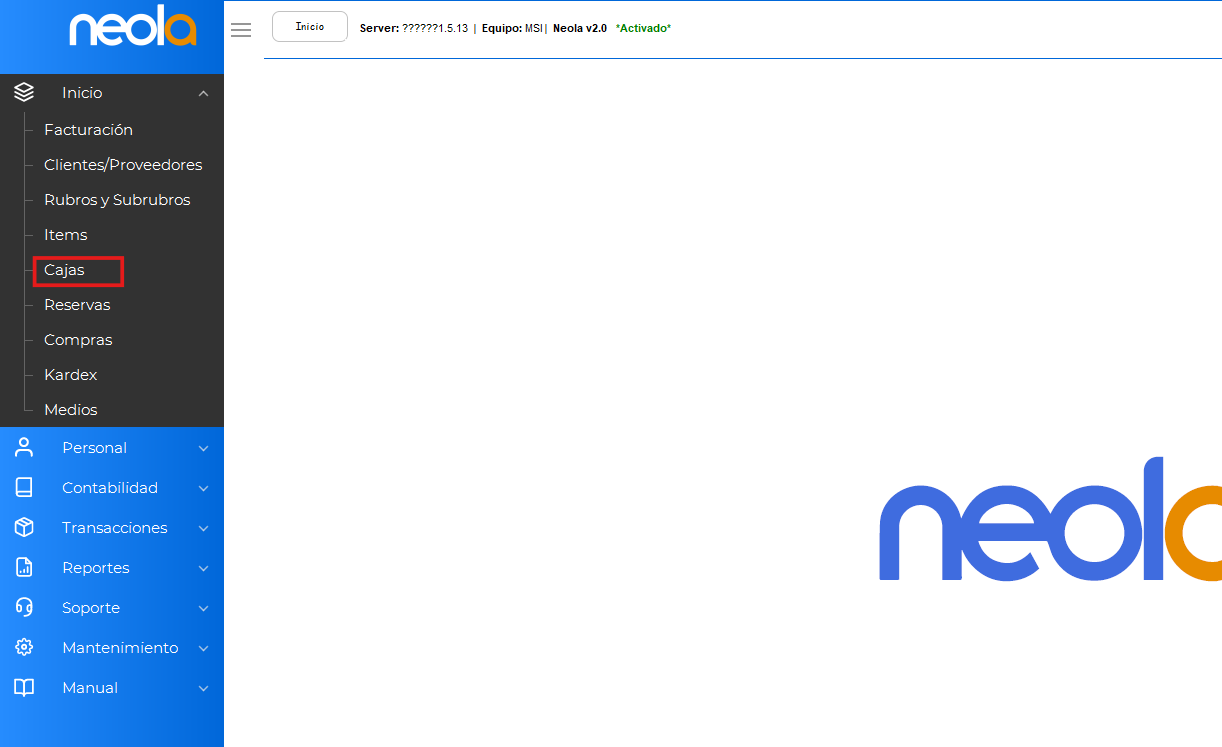Click the Manual open-book icon

24,688
